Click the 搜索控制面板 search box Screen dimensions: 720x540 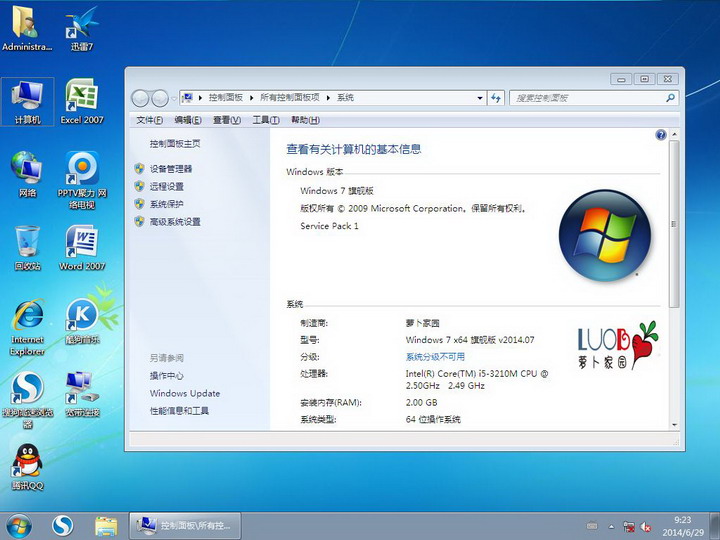coord(588,98)
